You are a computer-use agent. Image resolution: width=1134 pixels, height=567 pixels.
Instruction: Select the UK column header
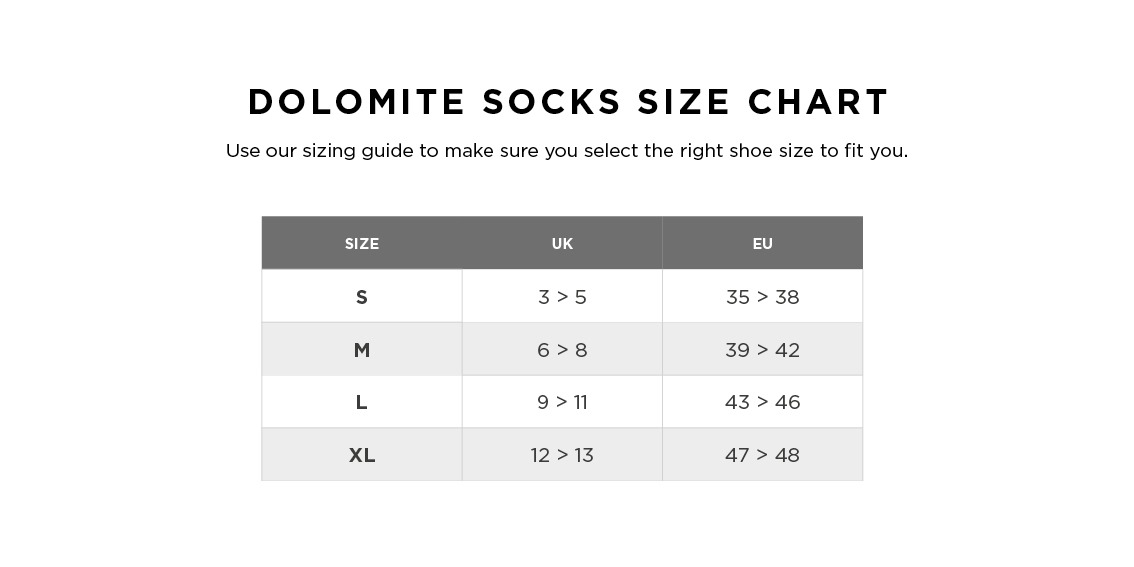(562, 244)
